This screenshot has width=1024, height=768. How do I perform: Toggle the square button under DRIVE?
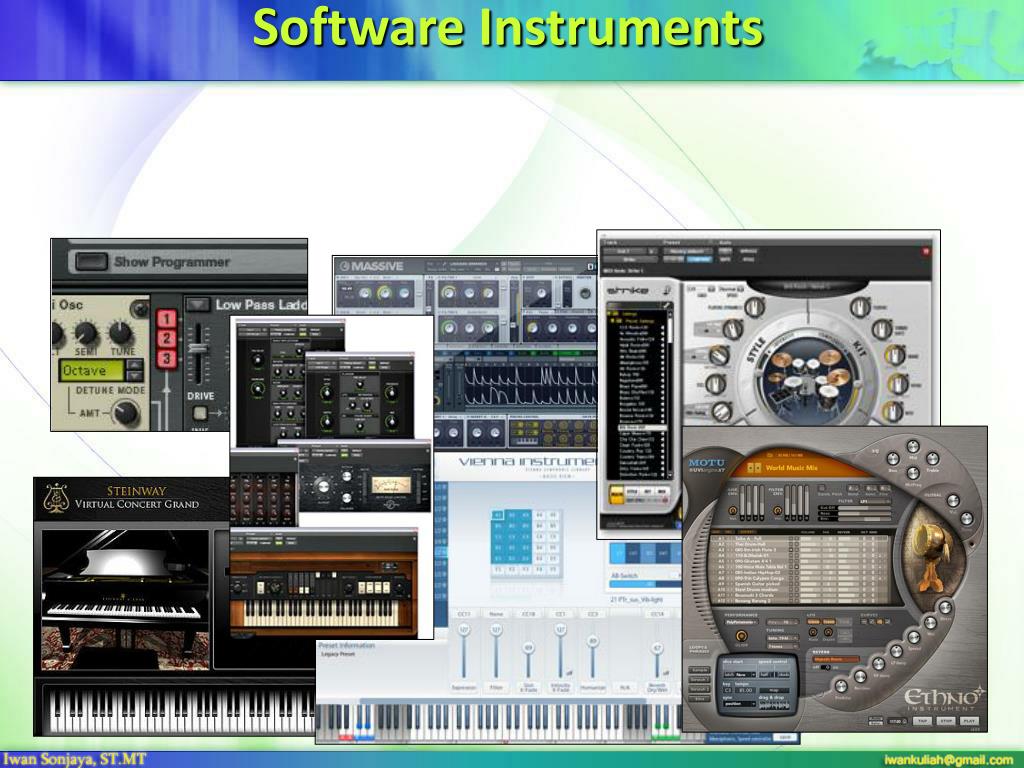[200, 413]
